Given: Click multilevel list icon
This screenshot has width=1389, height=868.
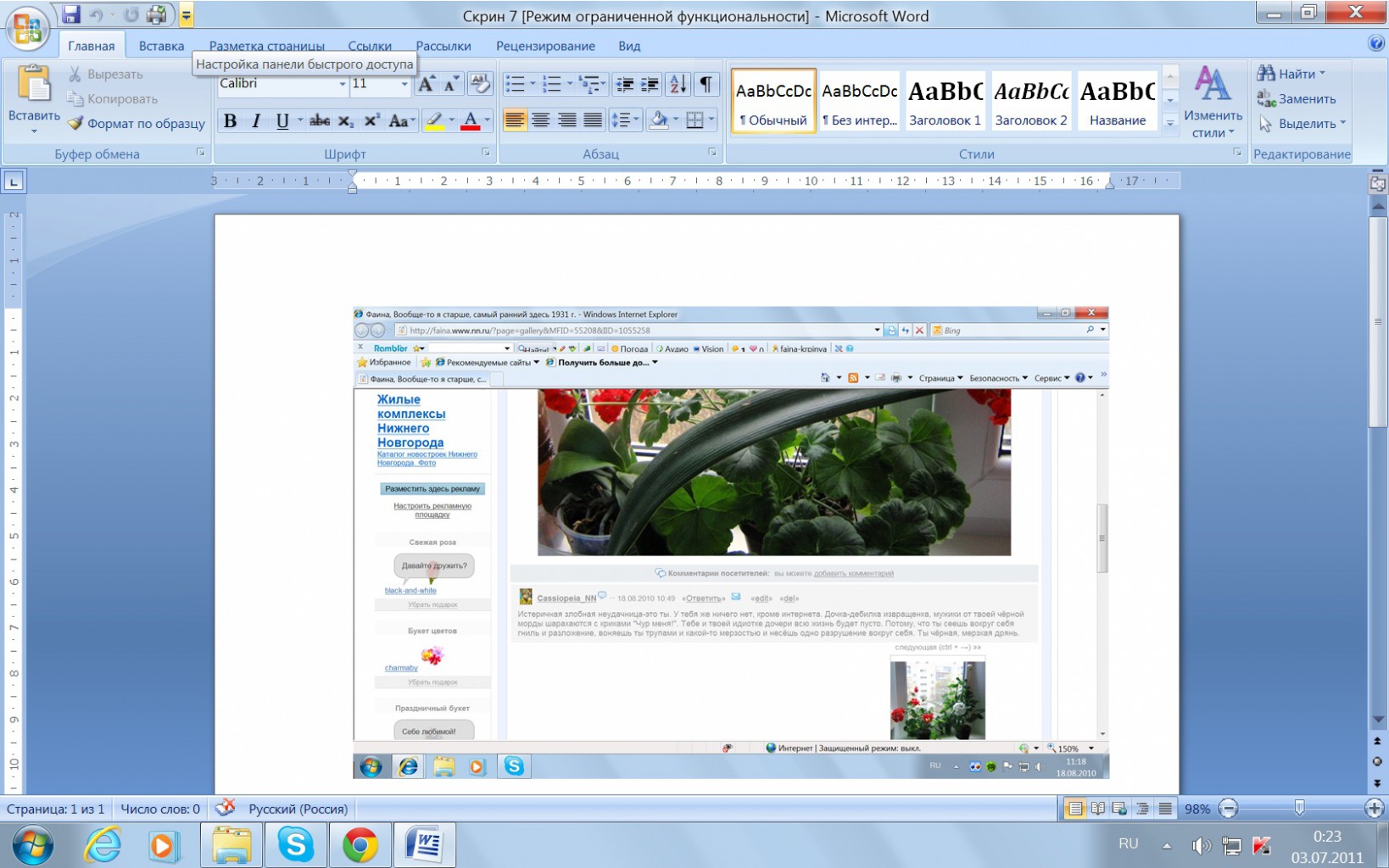Looking at the screenshot, I should 589,83.
